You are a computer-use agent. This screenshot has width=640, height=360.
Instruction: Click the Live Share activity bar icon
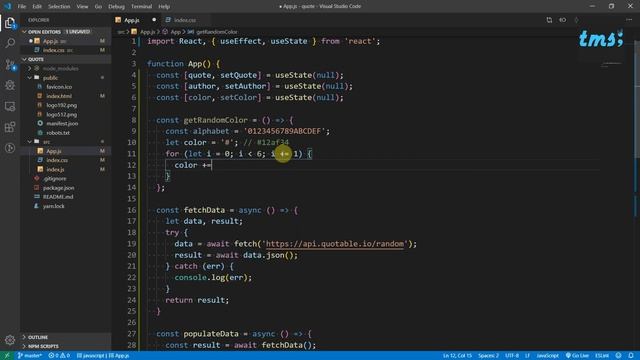point(10,148)
